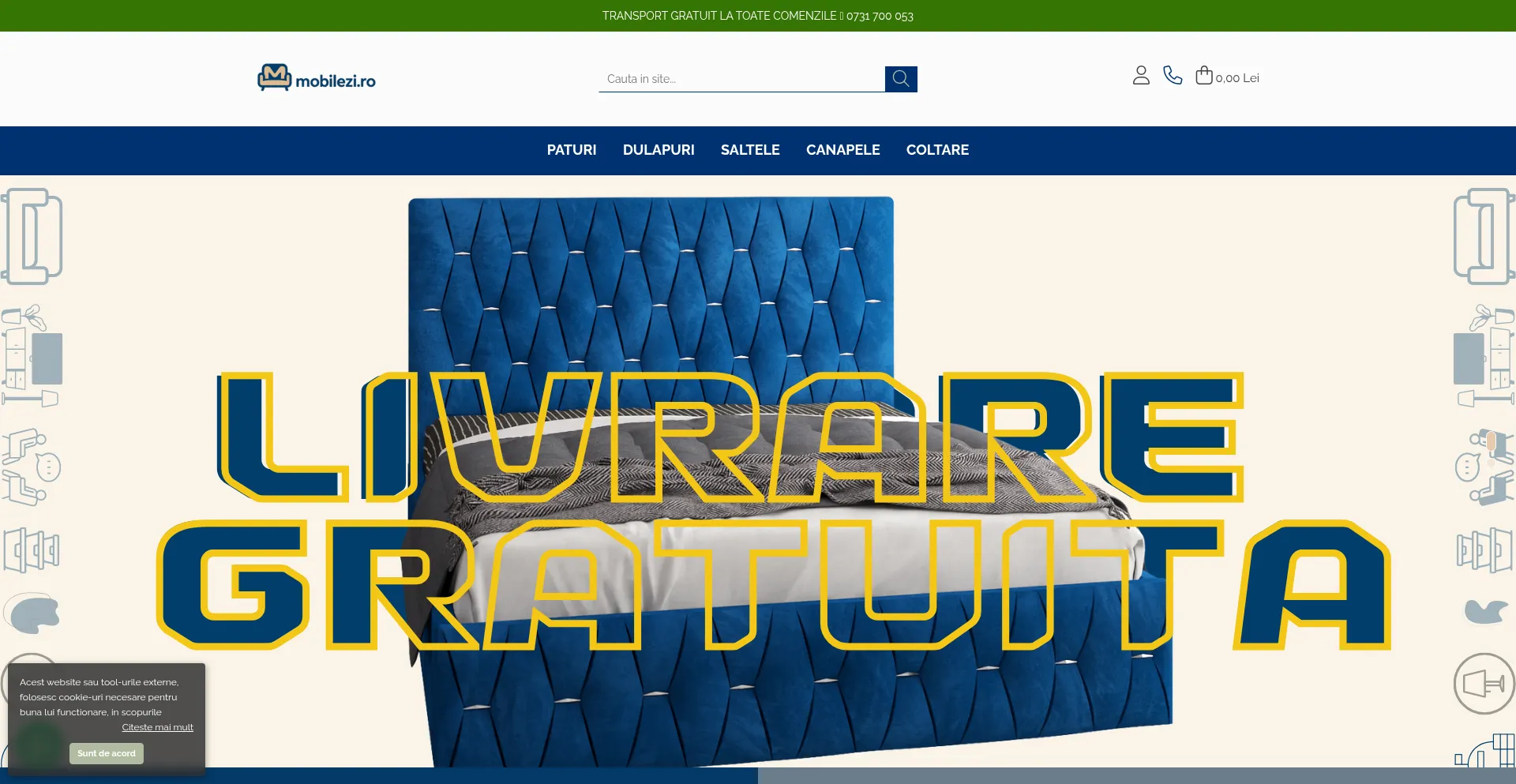Screen dimensions: 1516x784
Task: Focus the Cauta in site search field
Action: (741, 79)
